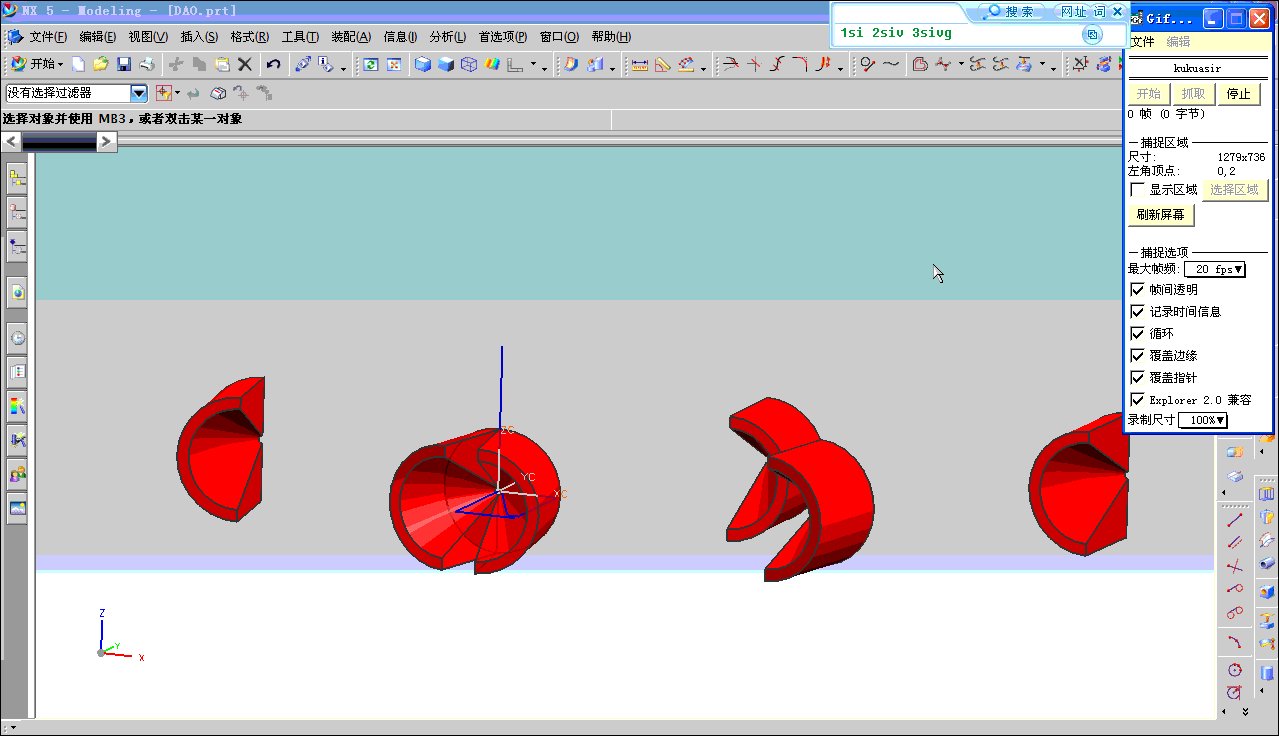This screenshot has width=1279, height=736.
Task: Click the Corner fillet curve icon
Action: [801, 64]
